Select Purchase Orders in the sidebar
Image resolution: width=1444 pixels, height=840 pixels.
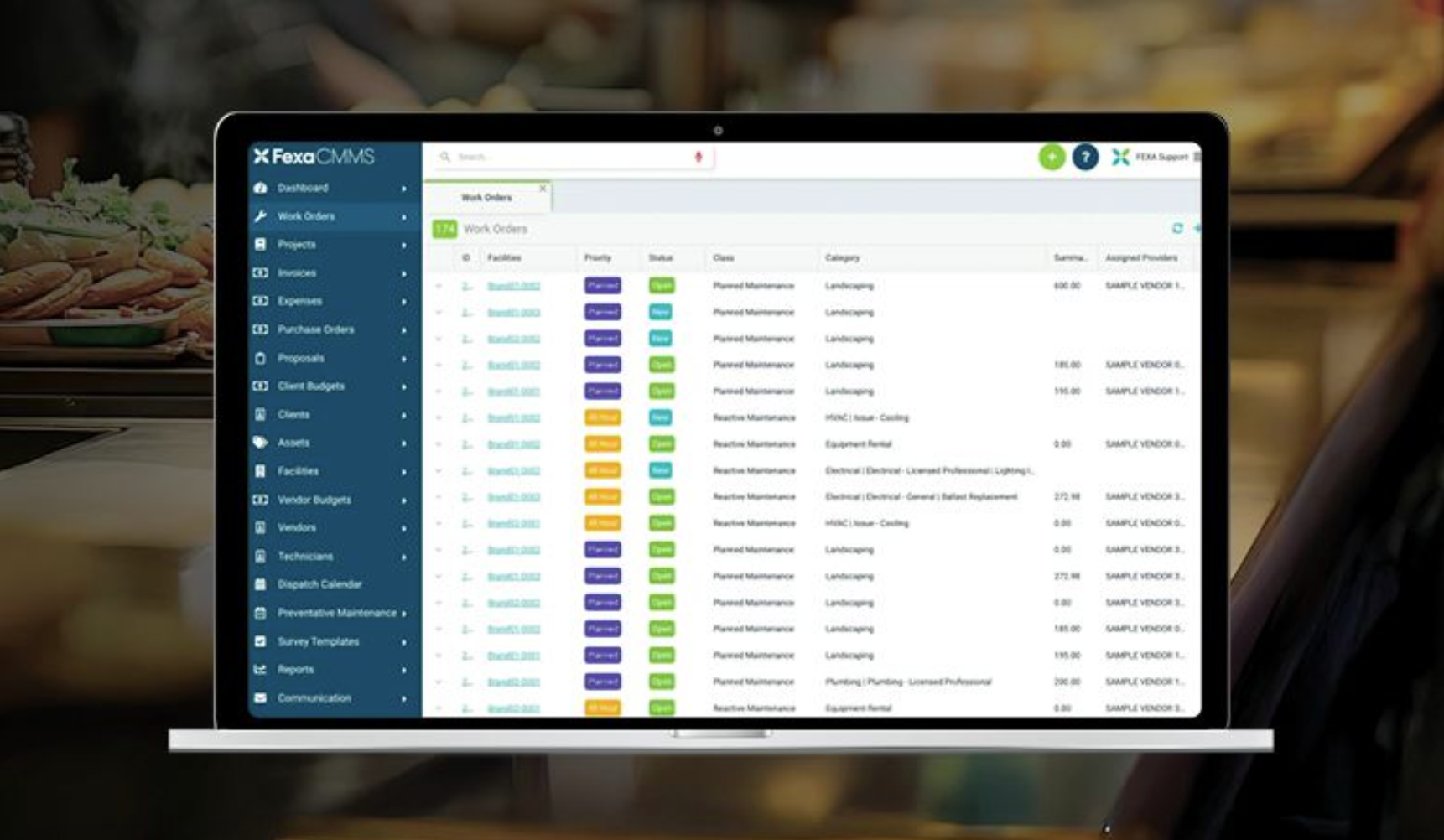(315, 329)
